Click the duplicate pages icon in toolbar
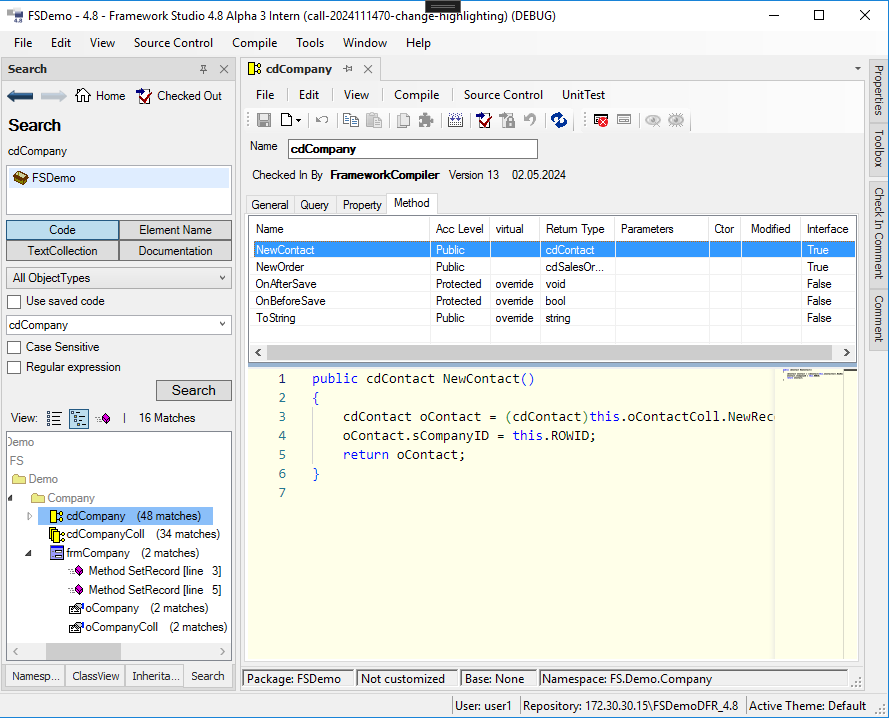Image resolution: width=889 pixels, height=718 pixels. point(404,120)
